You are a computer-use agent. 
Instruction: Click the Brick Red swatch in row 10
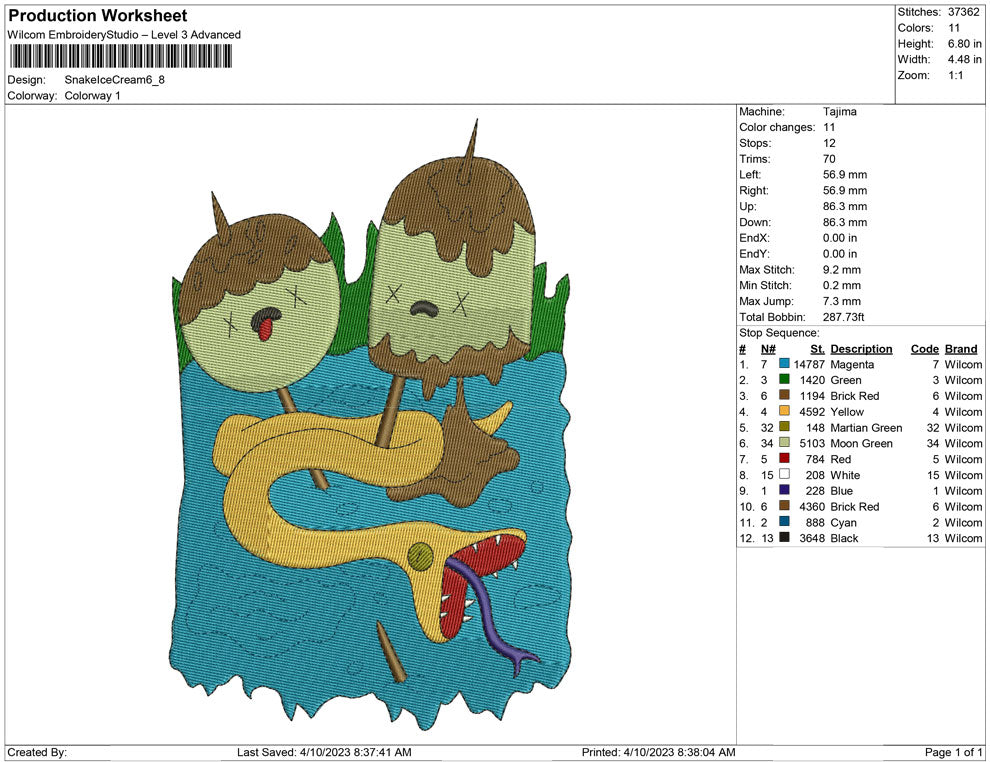click(x=784, y=506)
